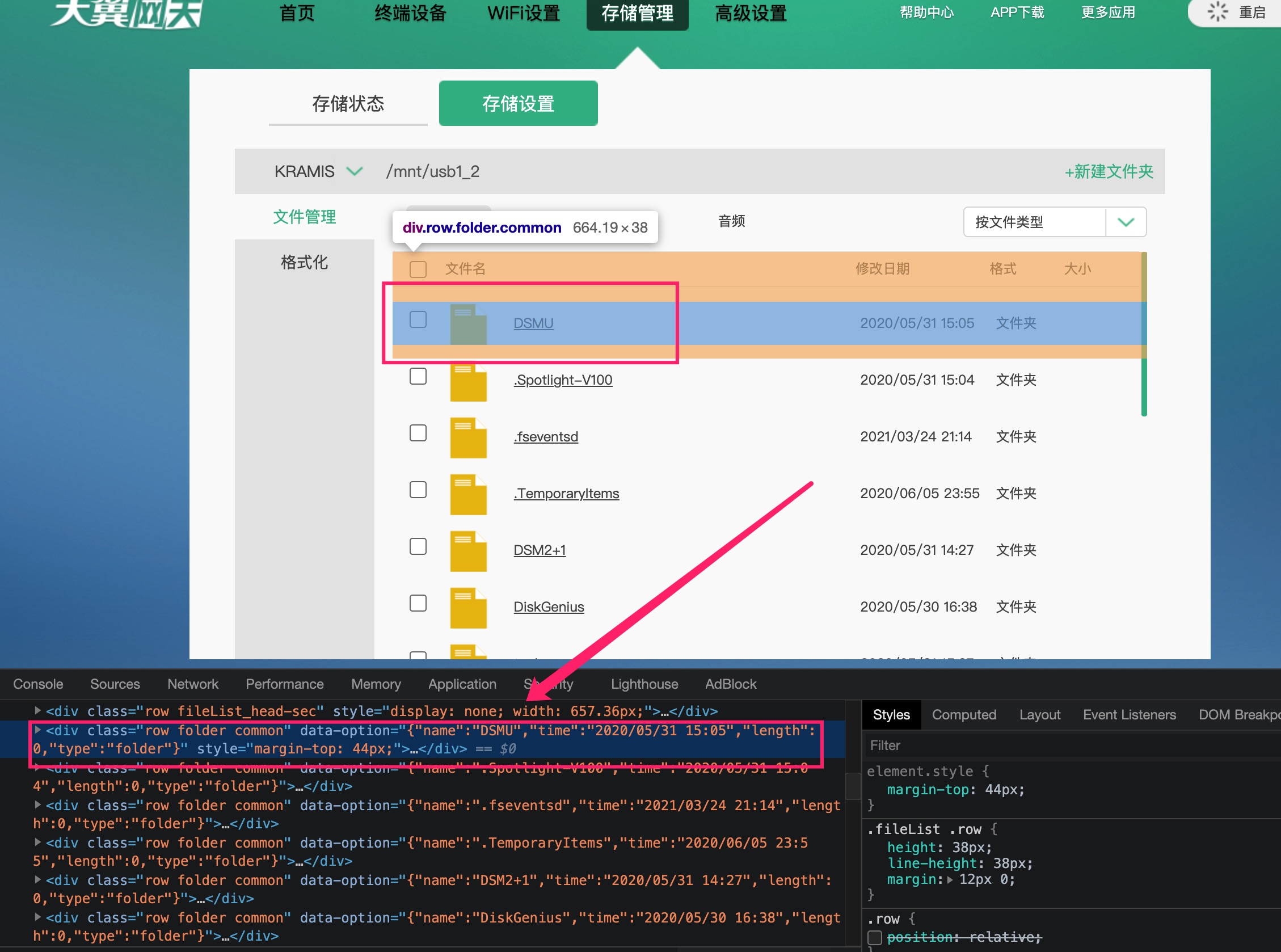Click the 重启 restart spinner icon
1281x952 pixels.
pos(1217,11)
